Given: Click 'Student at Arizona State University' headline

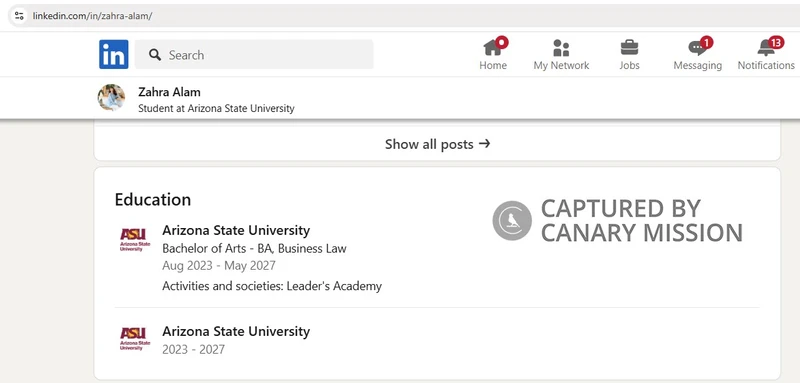Looking at the screenshot, I should tap(216, 108).
